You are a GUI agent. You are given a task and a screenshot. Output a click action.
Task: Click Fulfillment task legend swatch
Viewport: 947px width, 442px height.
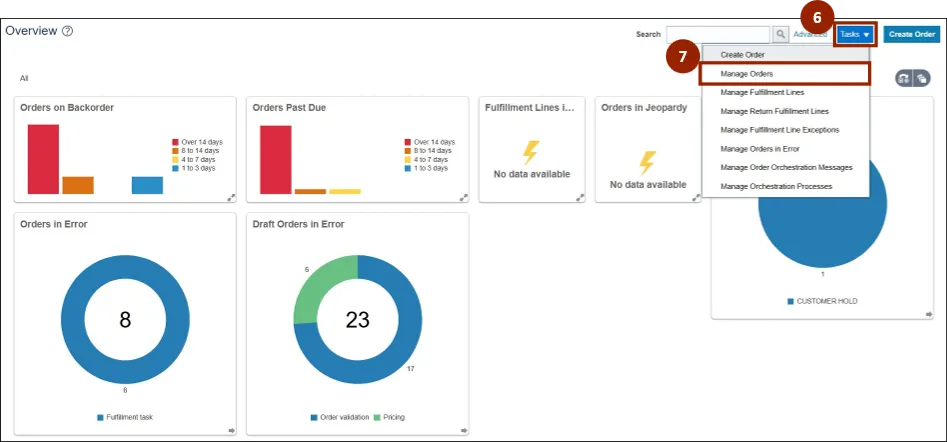point(100,417)
